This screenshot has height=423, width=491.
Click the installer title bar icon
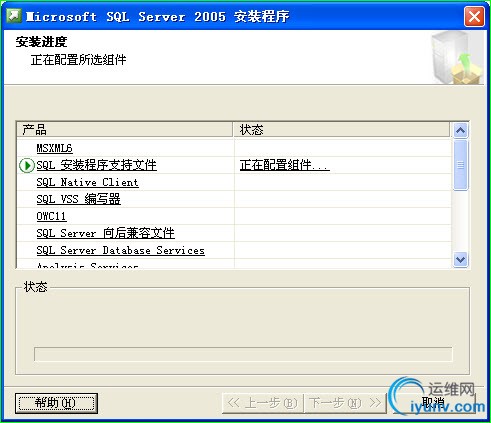click(x=14, y=16)
